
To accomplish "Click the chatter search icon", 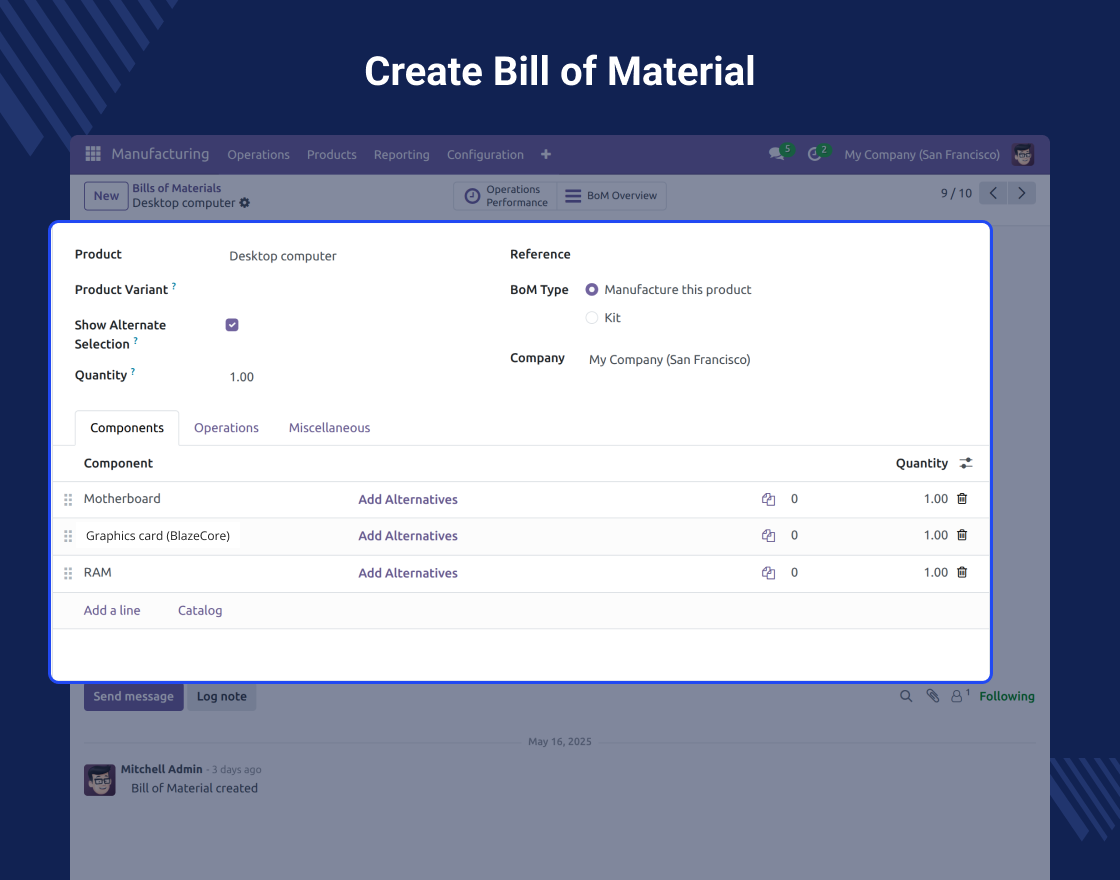I will point(906,696).
